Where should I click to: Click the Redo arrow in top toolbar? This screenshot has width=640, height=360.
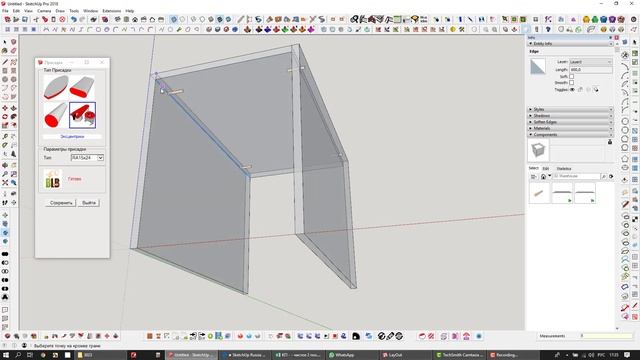click(x=82, y=19)
